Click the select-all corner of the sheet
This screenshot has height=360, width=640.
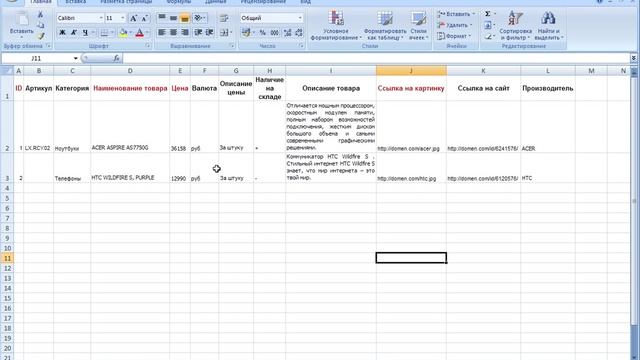(x=7, y=71)
